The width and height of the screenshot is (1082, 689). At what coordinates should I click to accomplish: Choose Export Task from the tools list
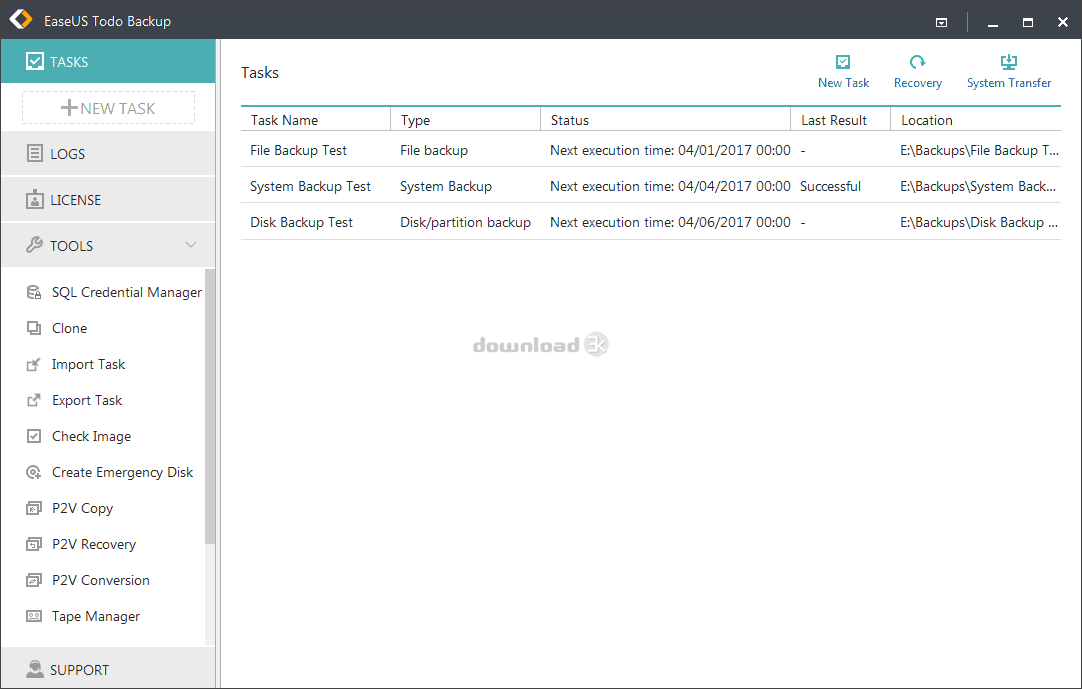click(87, 400)
